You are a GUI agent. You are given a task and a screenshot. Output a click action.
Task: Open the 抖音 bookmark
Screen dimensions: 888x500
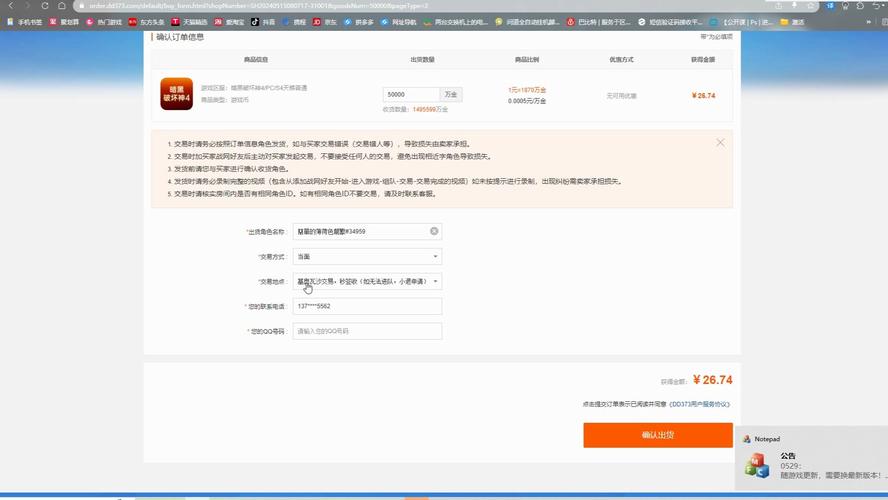click(263, 22)
